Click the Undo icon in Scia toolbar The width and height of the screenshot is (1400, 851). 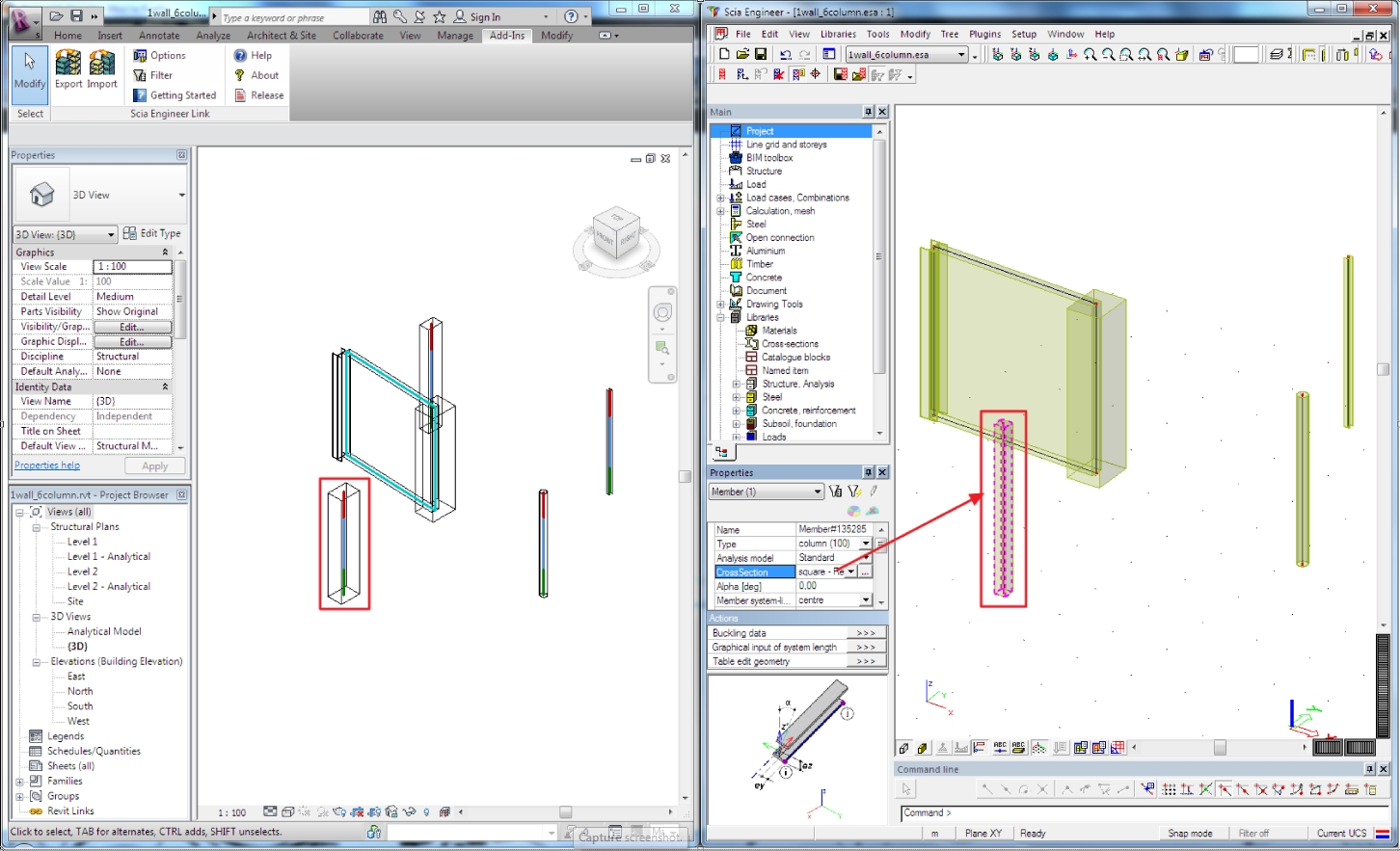pyautogui.click(x=786, y=55)
